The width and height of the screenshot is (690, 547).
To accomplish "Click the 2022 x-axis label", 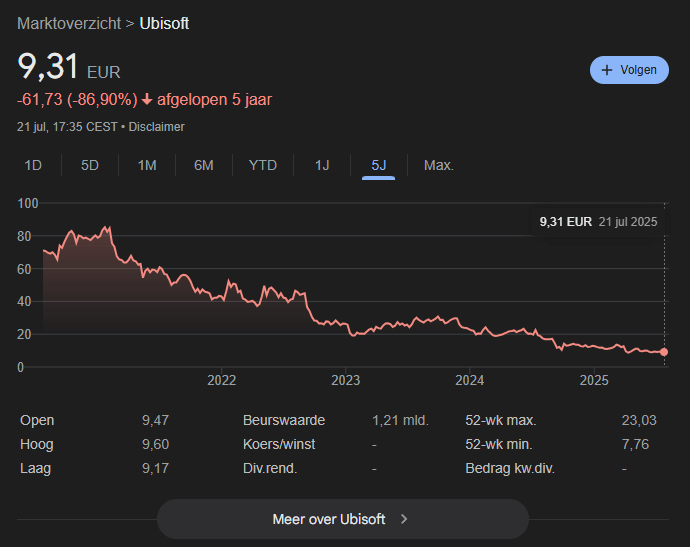I will [x=221, y=380].
